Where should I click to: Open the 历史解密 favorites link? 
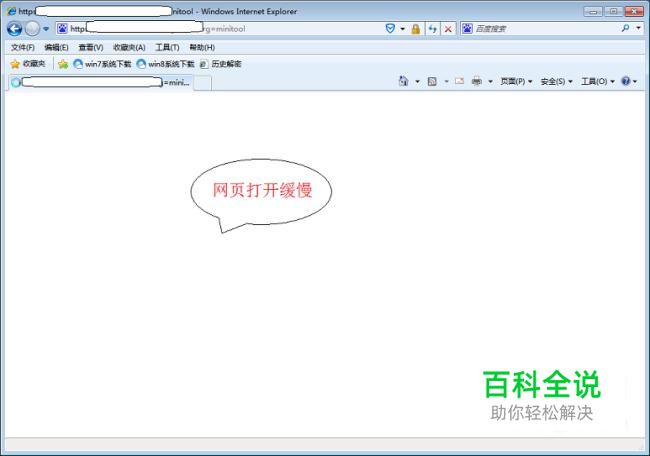tap(221, 64)
